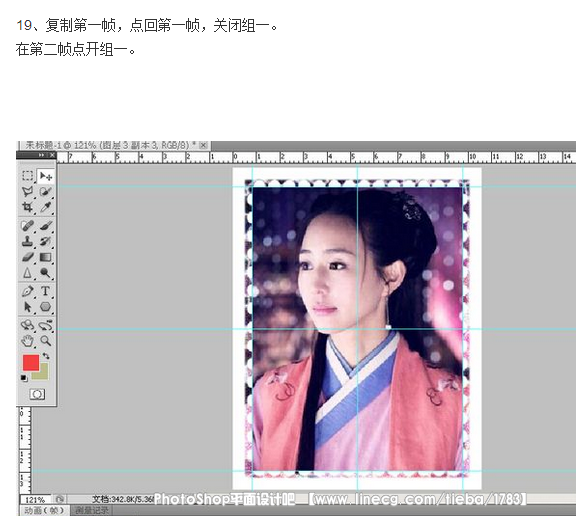Select the Pen tool

28,291
